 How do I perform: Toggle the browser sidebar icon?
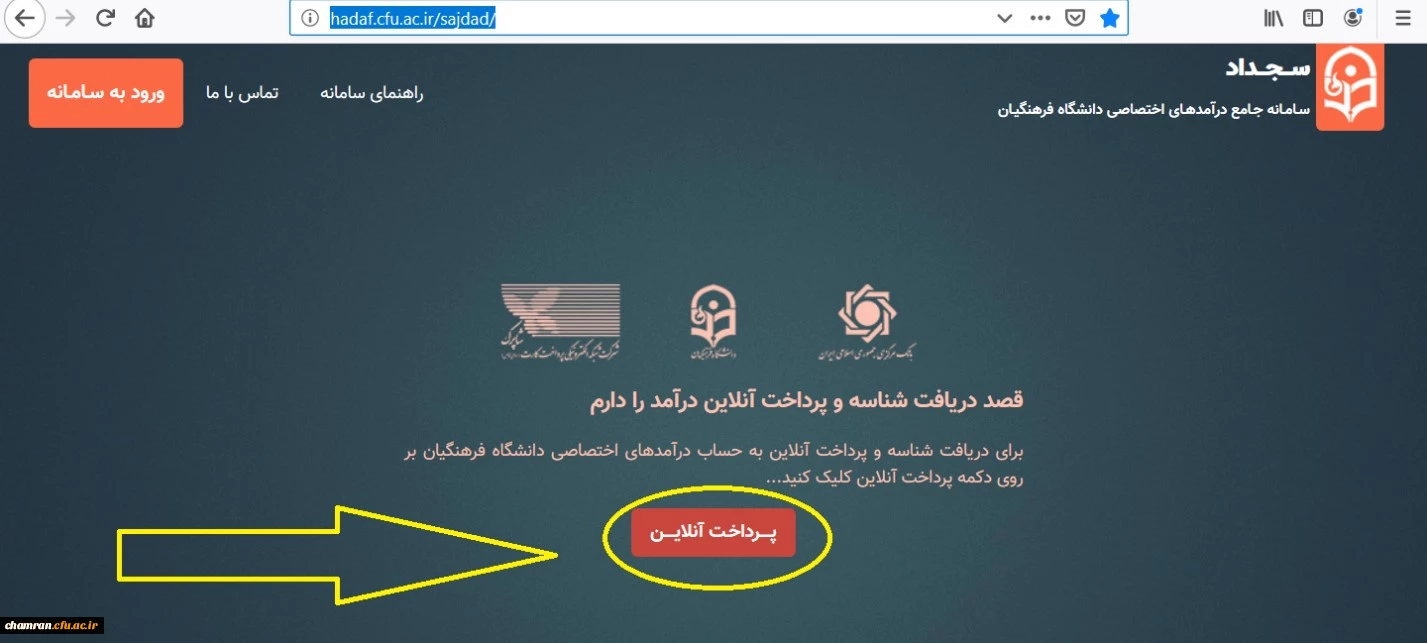[x=1312, y=18]
